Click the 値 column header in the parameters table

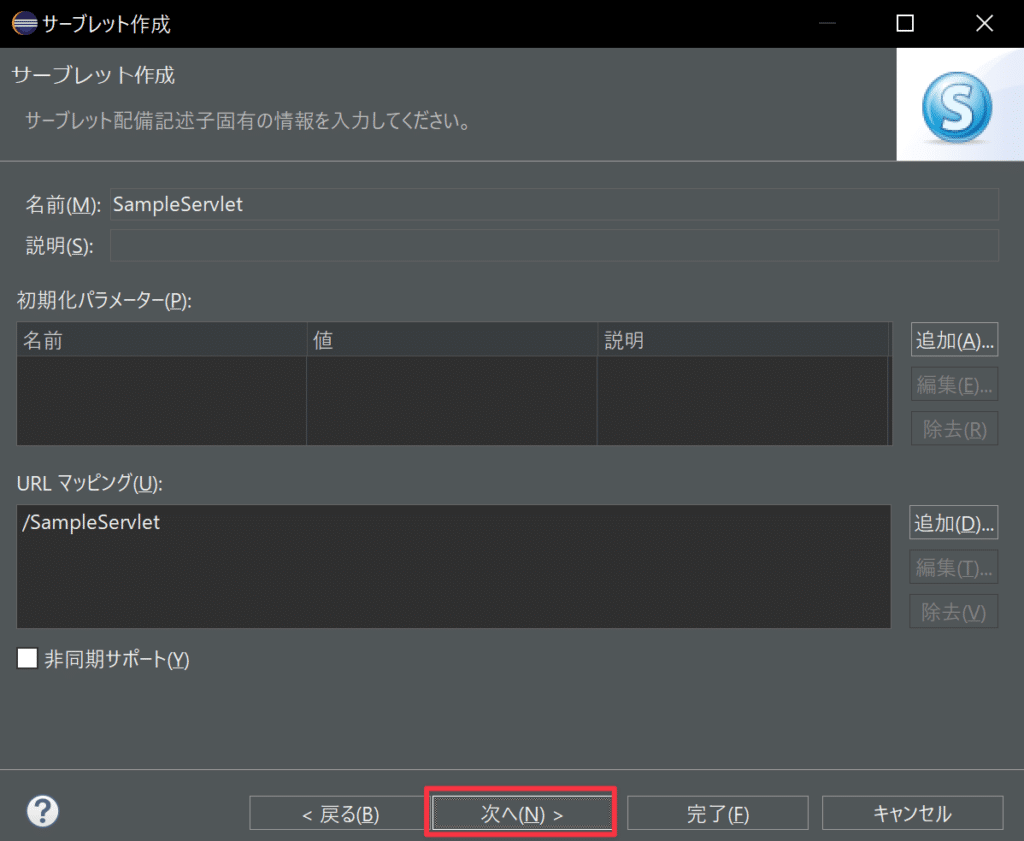tap(451, 340)
